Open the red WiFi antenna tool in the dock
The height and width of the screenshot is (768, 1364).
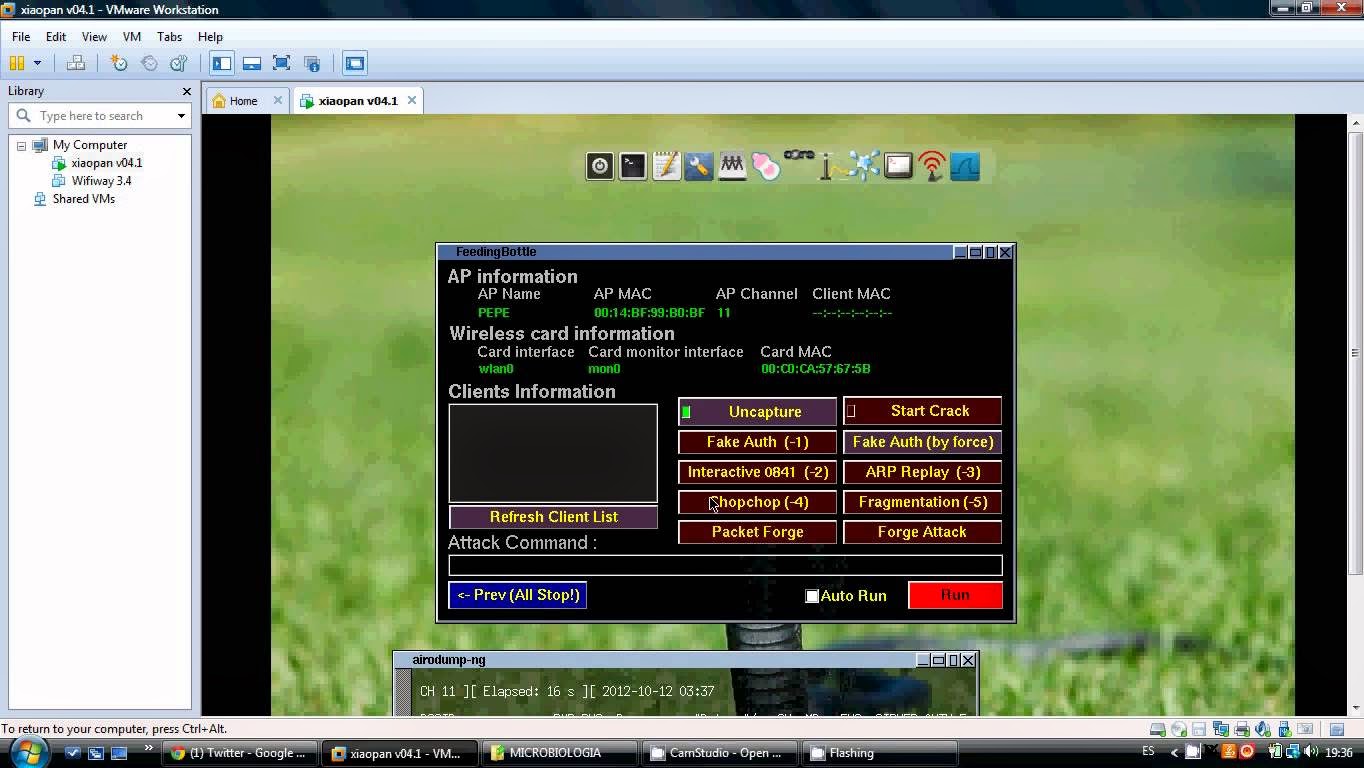[x=930, y=166]
